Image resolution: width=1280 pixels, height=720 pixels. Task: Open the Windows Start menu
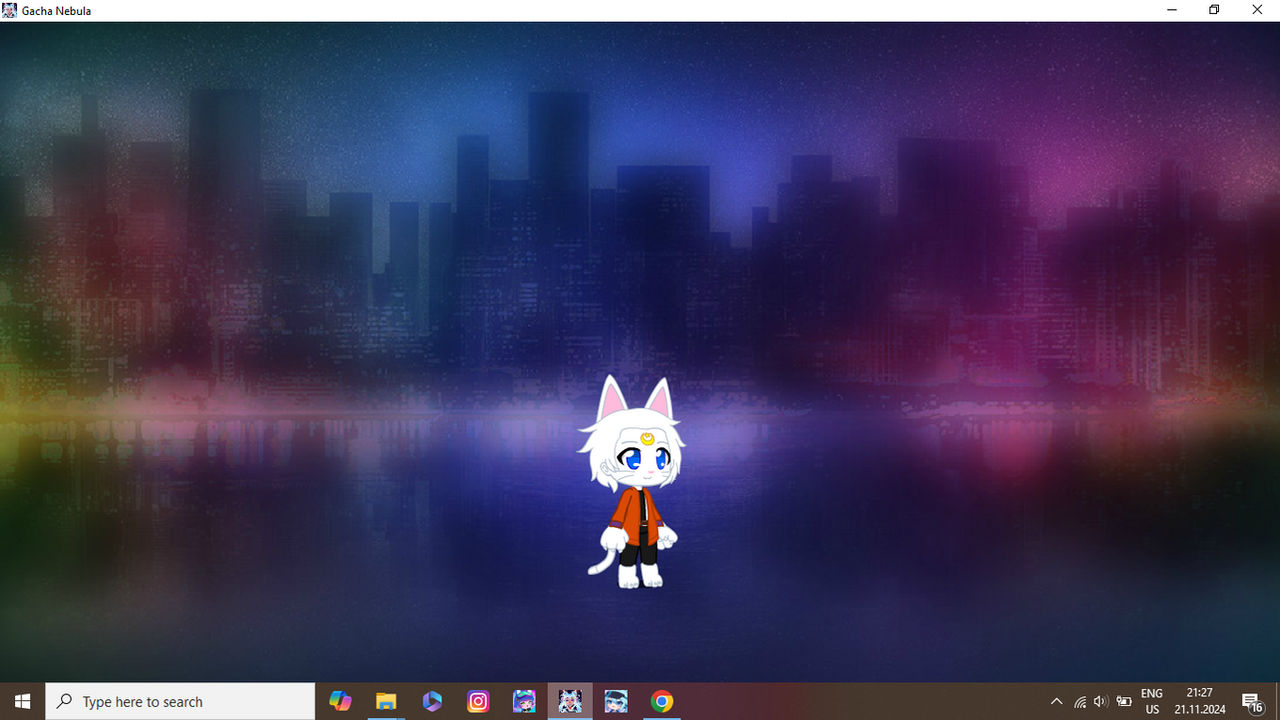(x=22, y=701)
